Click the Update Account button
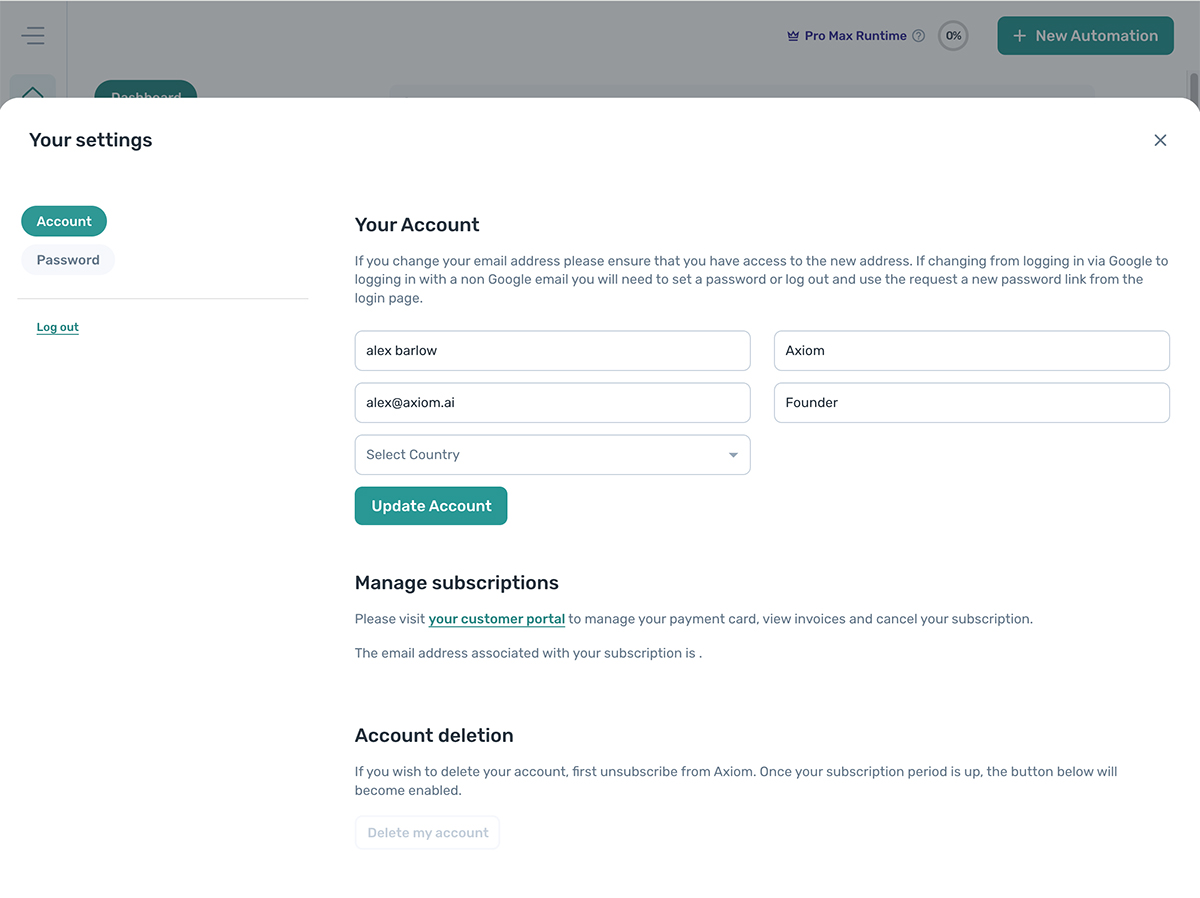Viewport: 1200px width, 898px height. pyautogui.click(x=431, y=506)
